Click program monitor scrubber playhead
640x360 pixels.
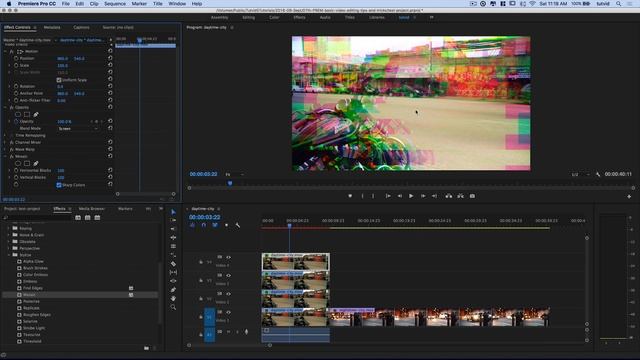[x=230, y=184]
